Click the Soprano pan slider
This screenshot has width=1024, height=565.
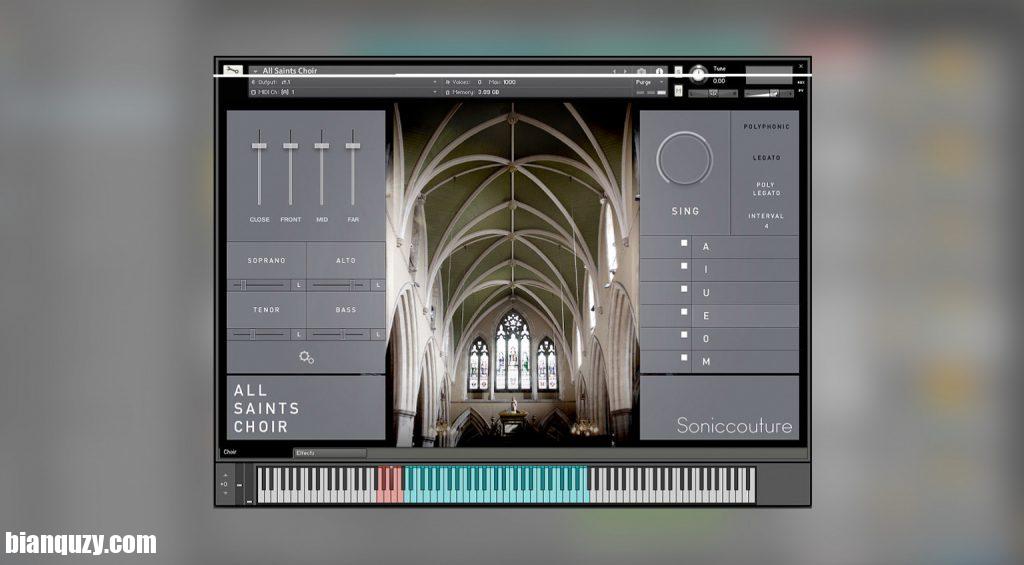click(259, 285)
